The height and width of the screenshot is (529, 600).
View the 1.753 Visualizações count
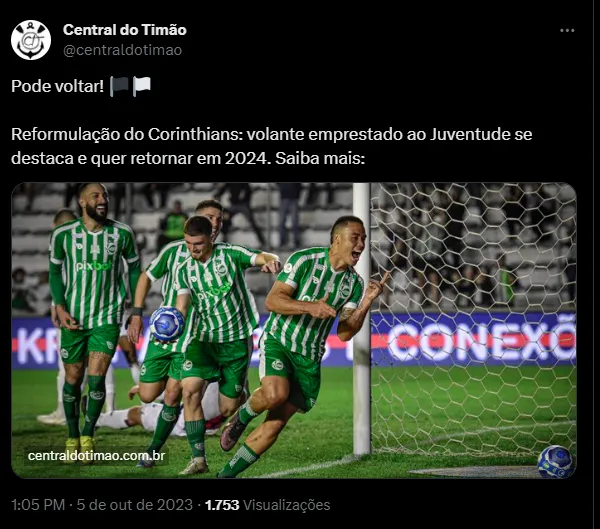[267, 505]
